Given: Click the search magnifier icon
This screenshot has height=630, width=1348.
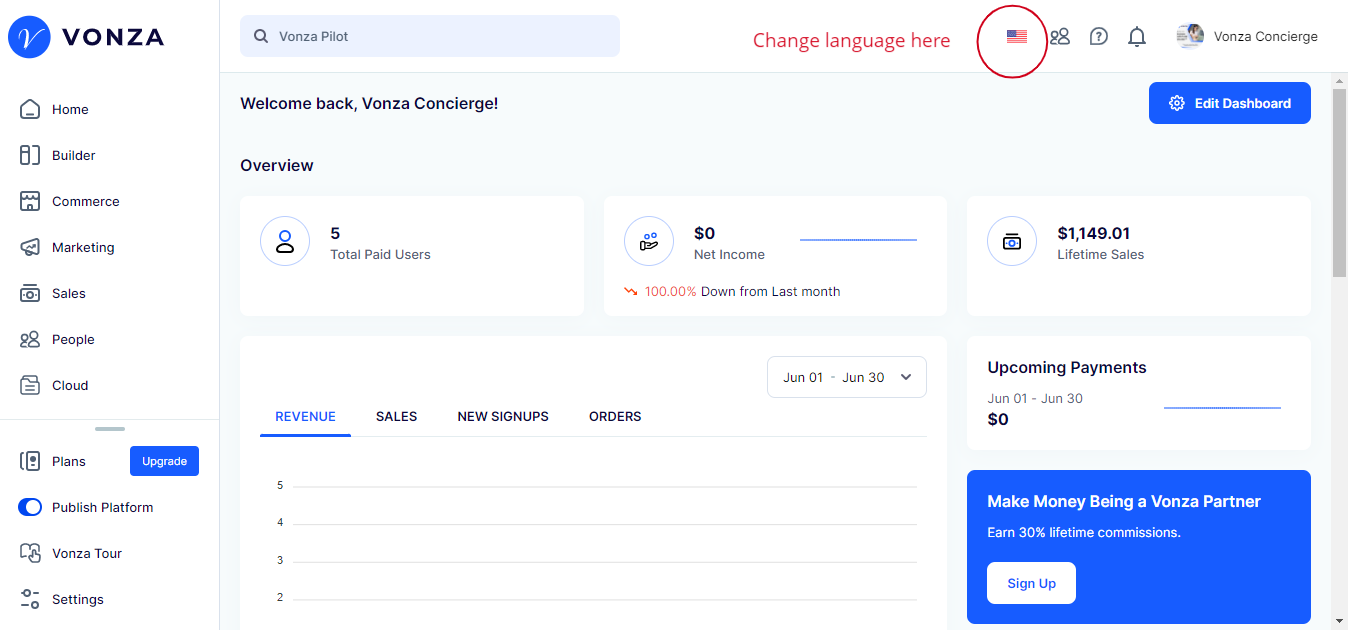Looking at the screenshot, I should tap(261, 36).
